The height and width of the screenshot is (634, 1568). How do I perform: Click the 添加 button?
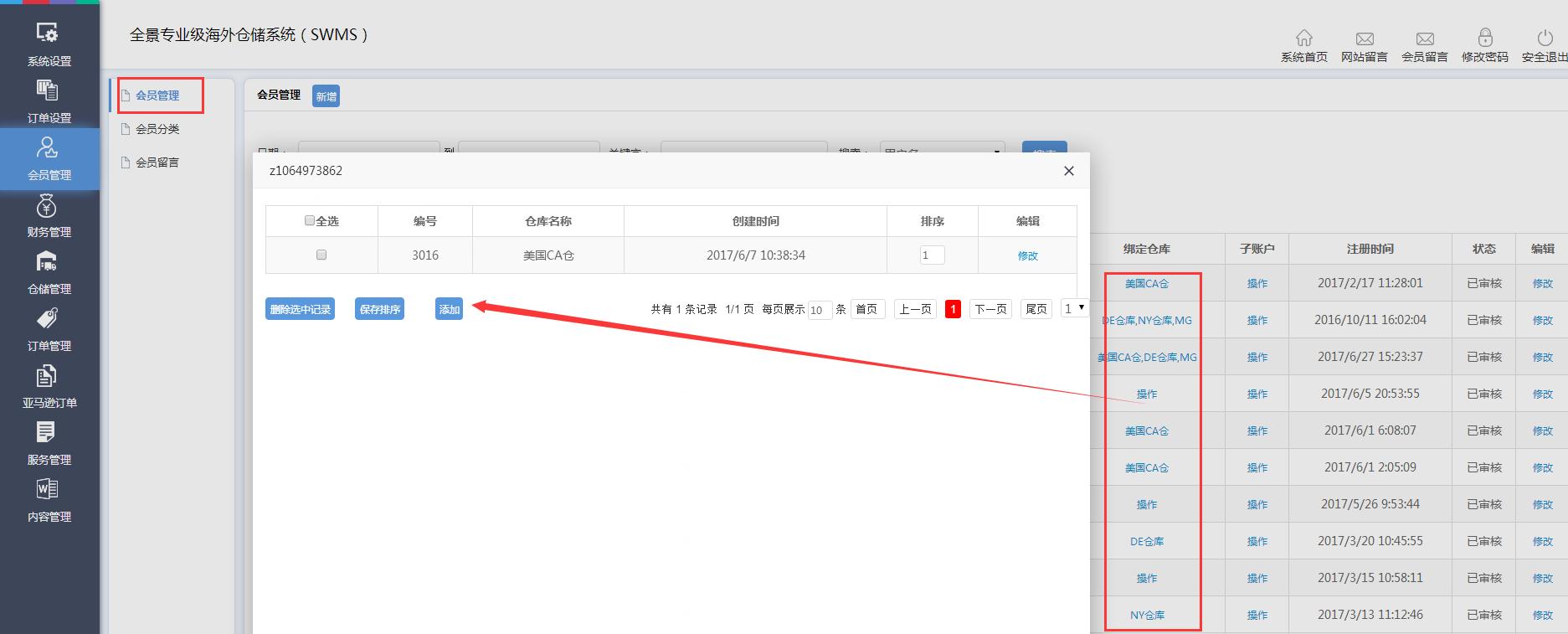click(449, 309)
